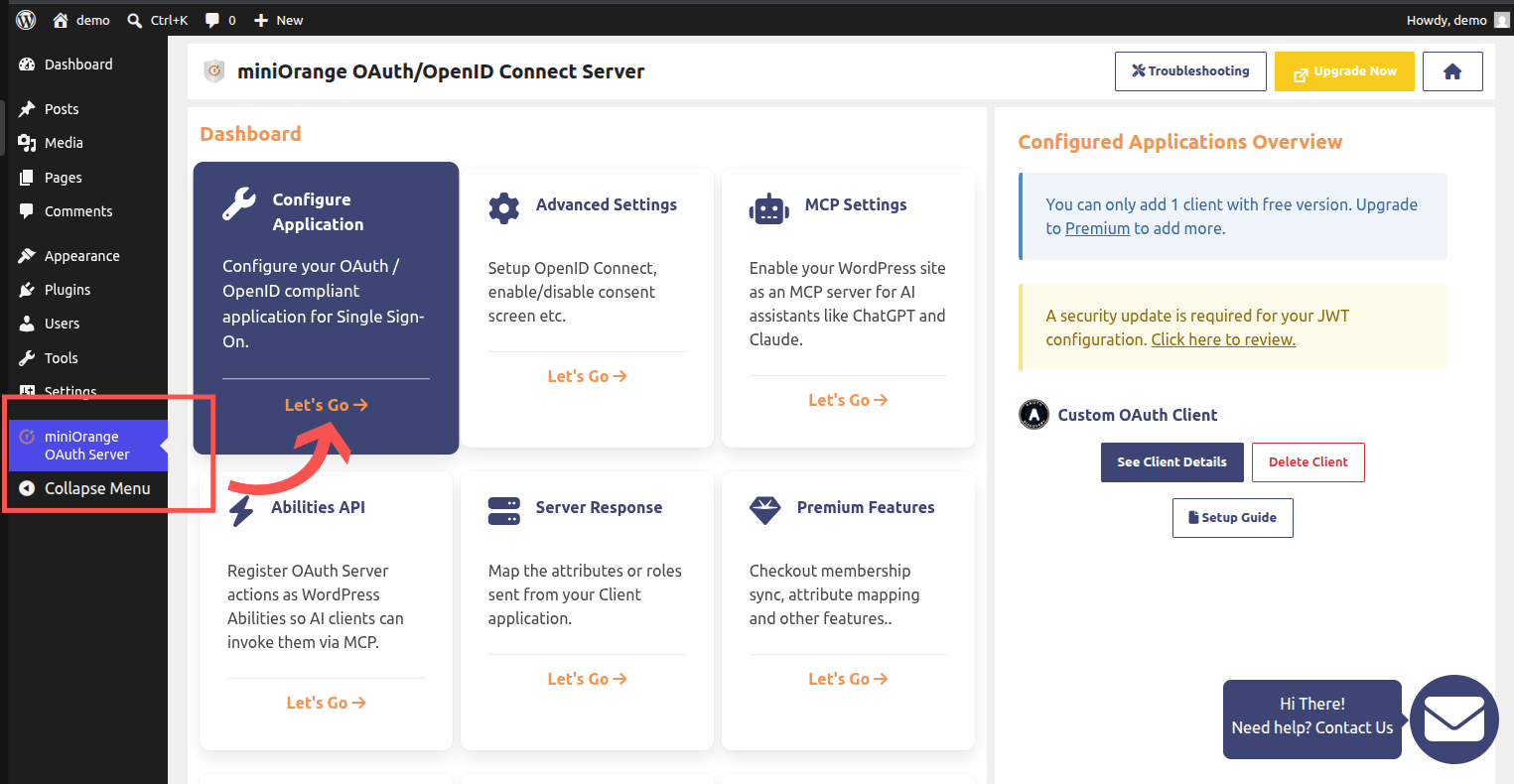This screenshot has height=784, width=1514.
Task: Open the envelope contact chat bubble
Action: 1454,719
